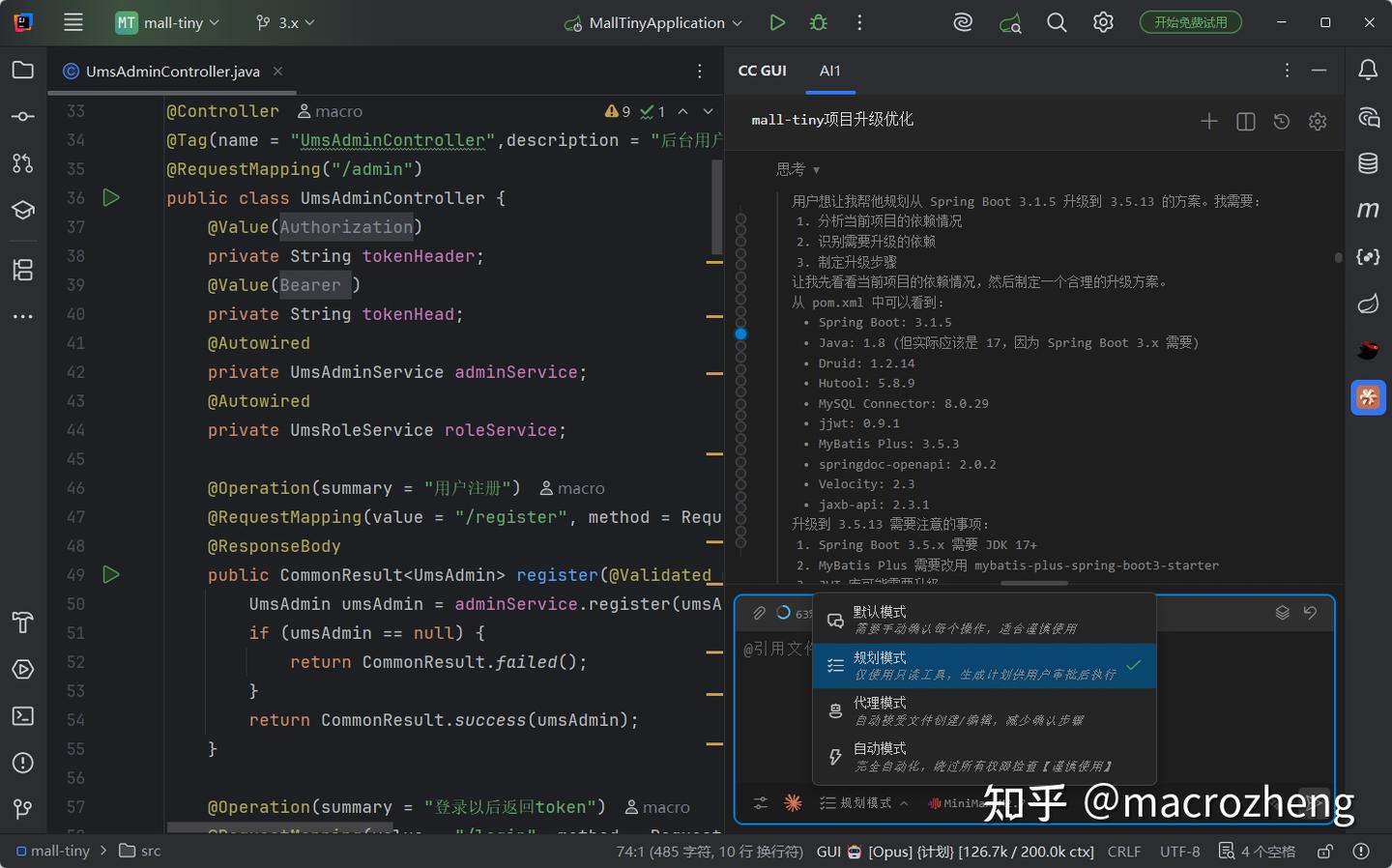Toggle read-only lock in status bar
This screenshot has height=868, width=1392.
coord(1325,852)
